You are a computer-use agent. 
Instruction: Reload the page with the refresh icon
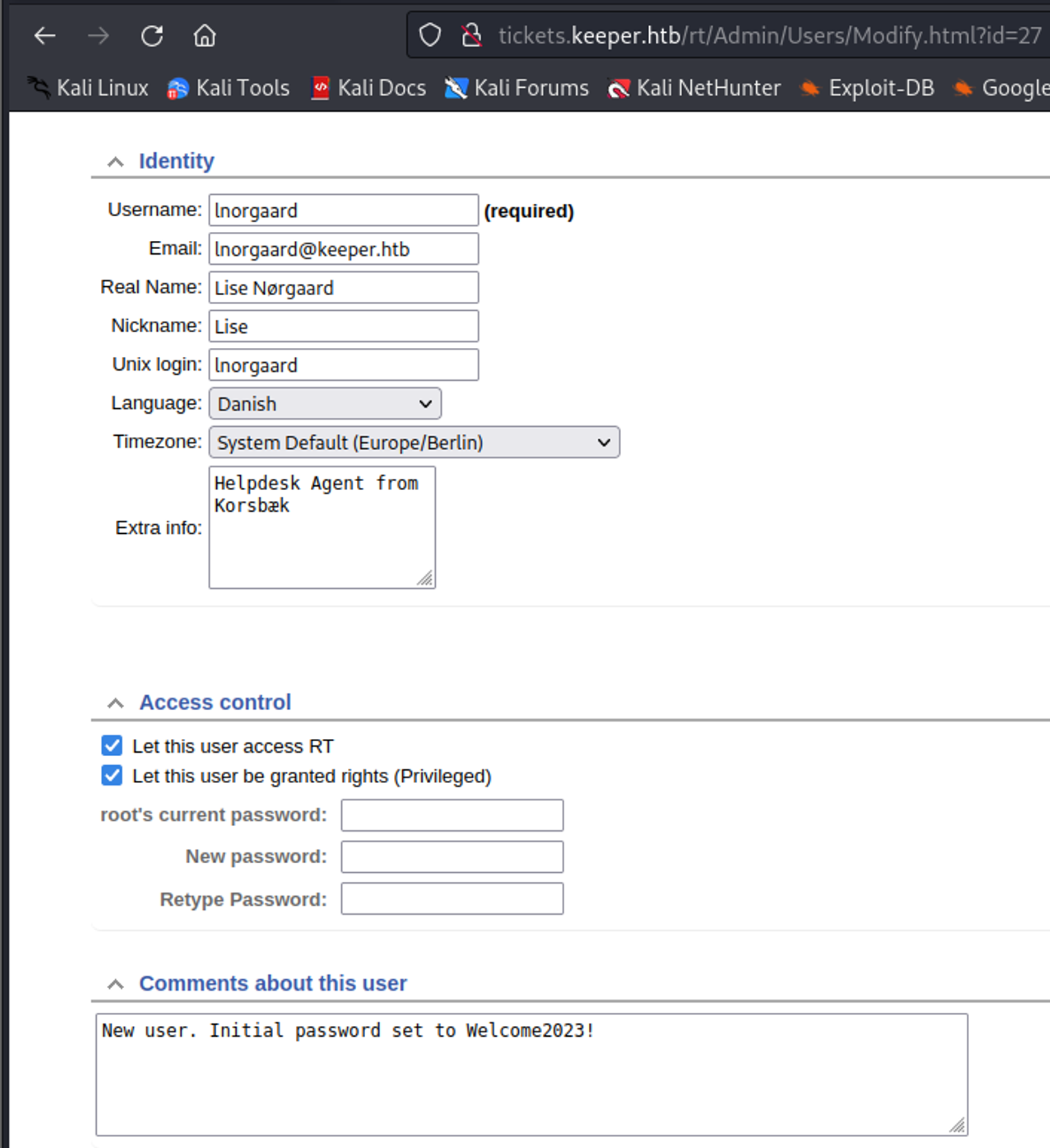(152, 36)
